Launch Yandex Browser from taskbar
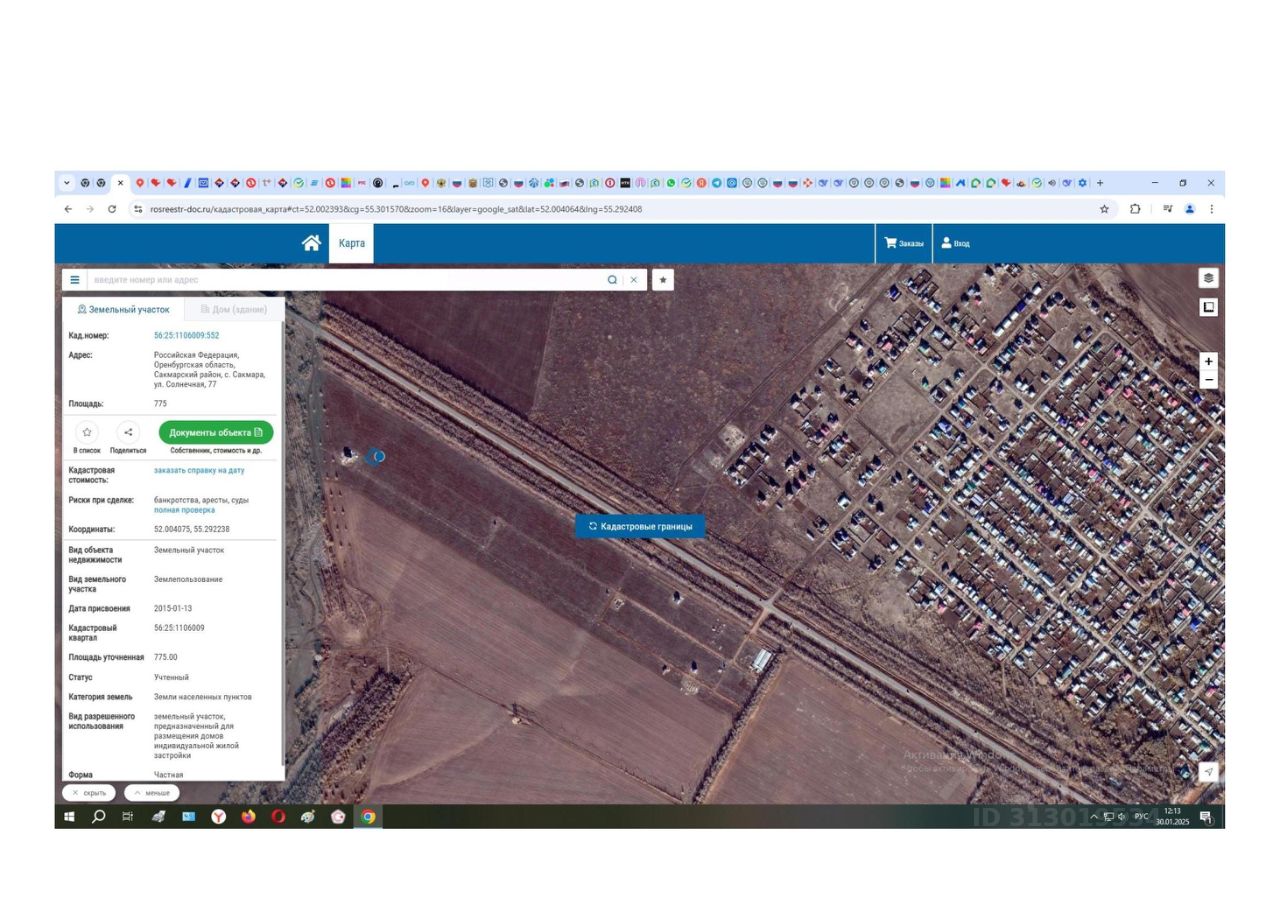 [218, 817]
